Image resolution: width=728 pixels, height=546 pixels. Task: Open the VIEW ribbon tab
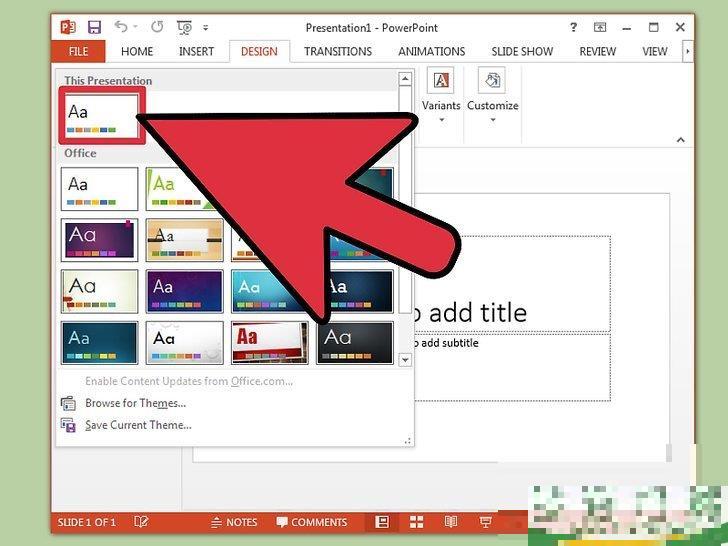(x=655, y=51)
